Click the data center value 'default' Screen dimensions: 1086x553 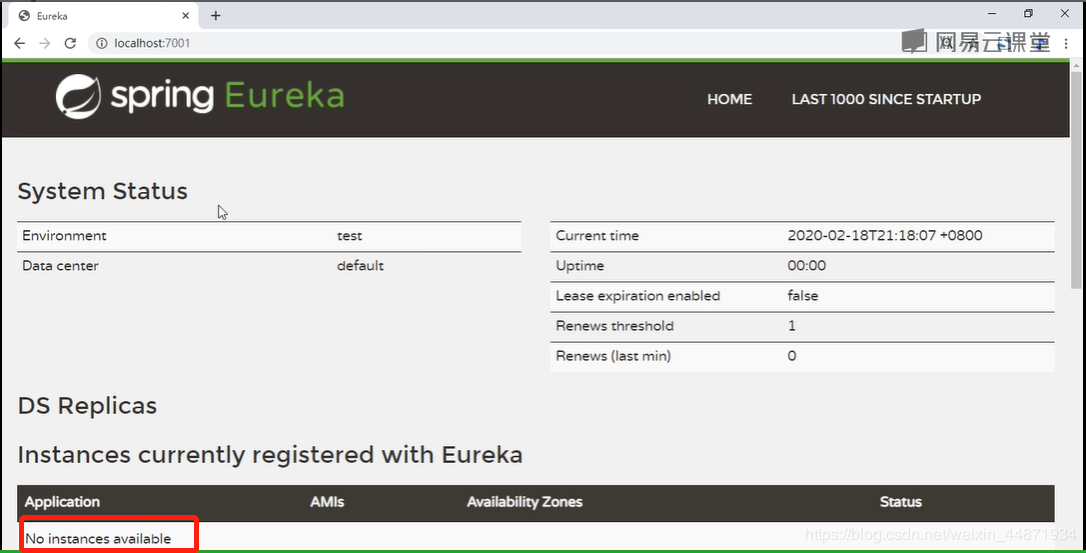coord(360,265)
